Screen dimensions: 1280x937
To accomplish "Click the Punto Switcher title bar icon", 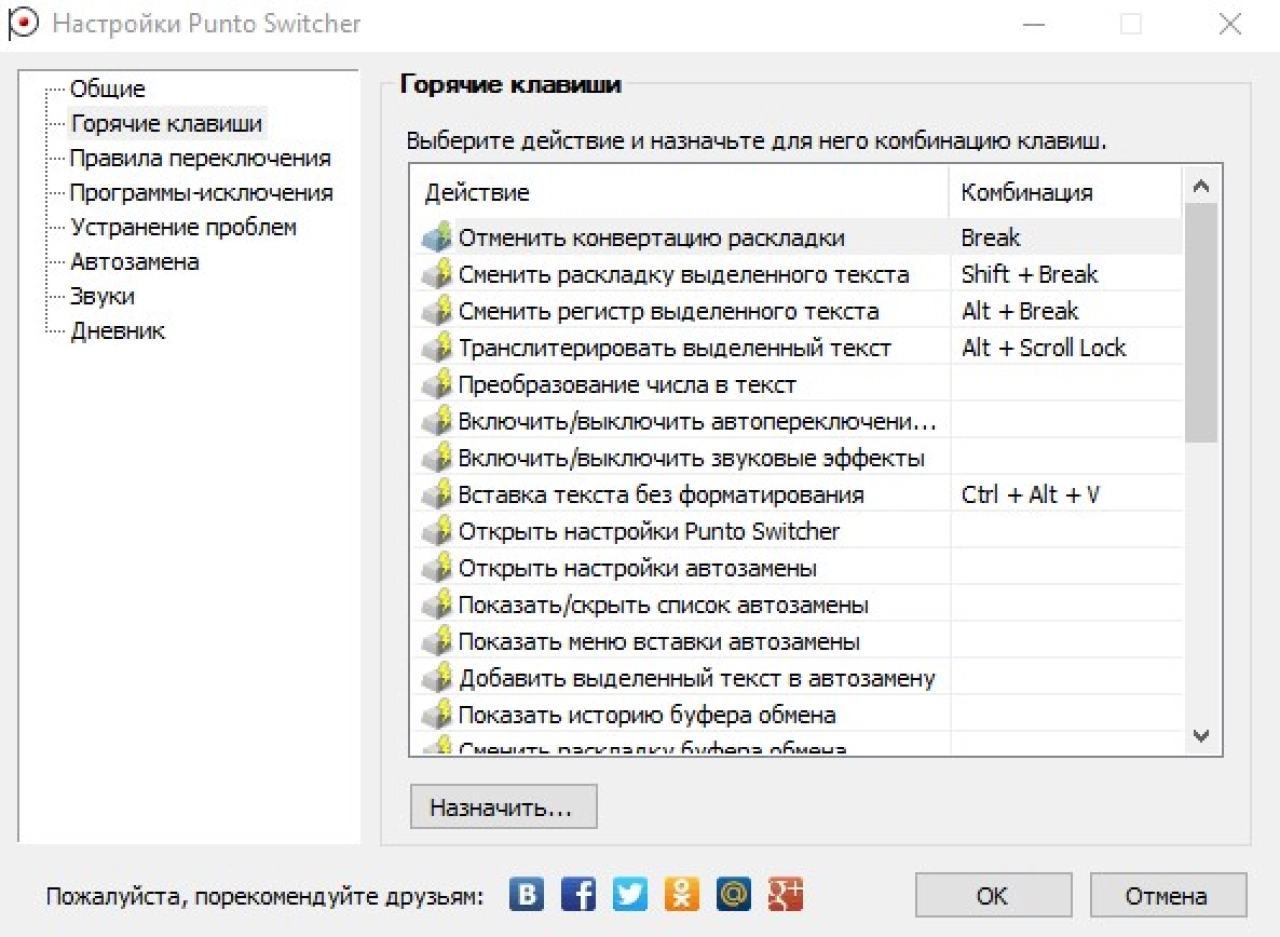I will pyautogui.click(x=21, y=22).
